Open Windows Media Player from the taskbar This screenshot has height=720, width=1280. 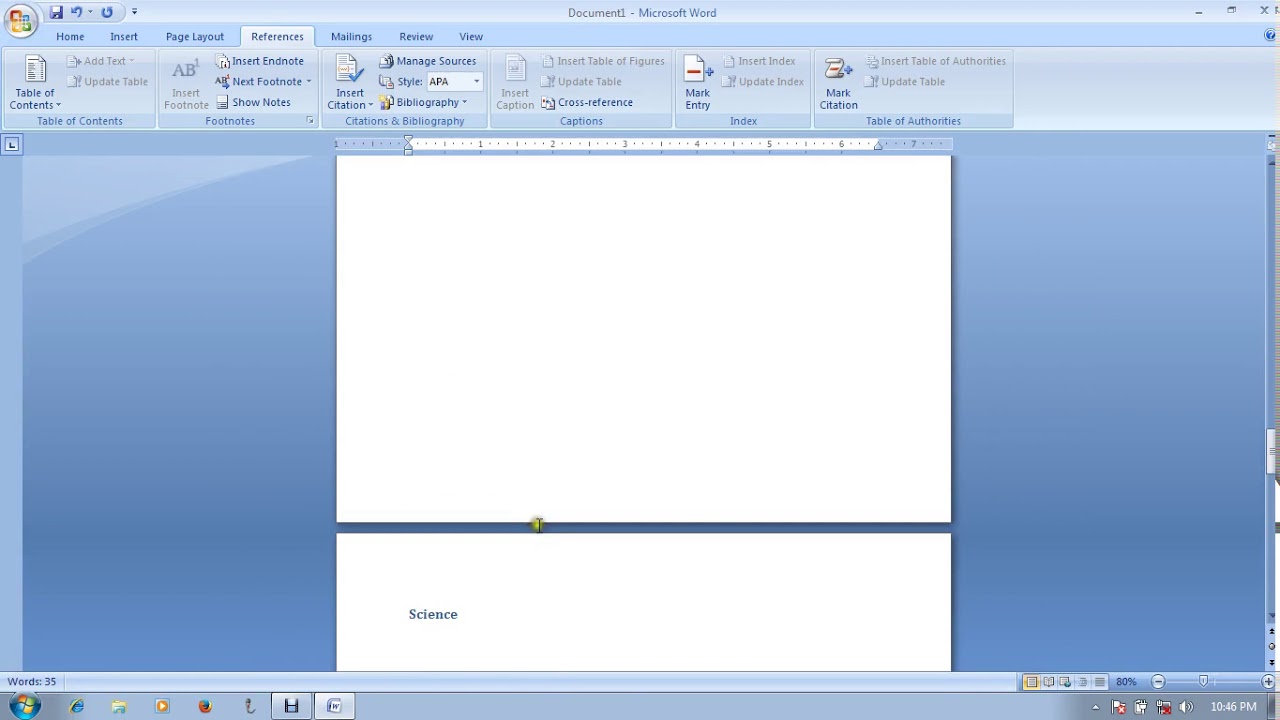[162, 707]
